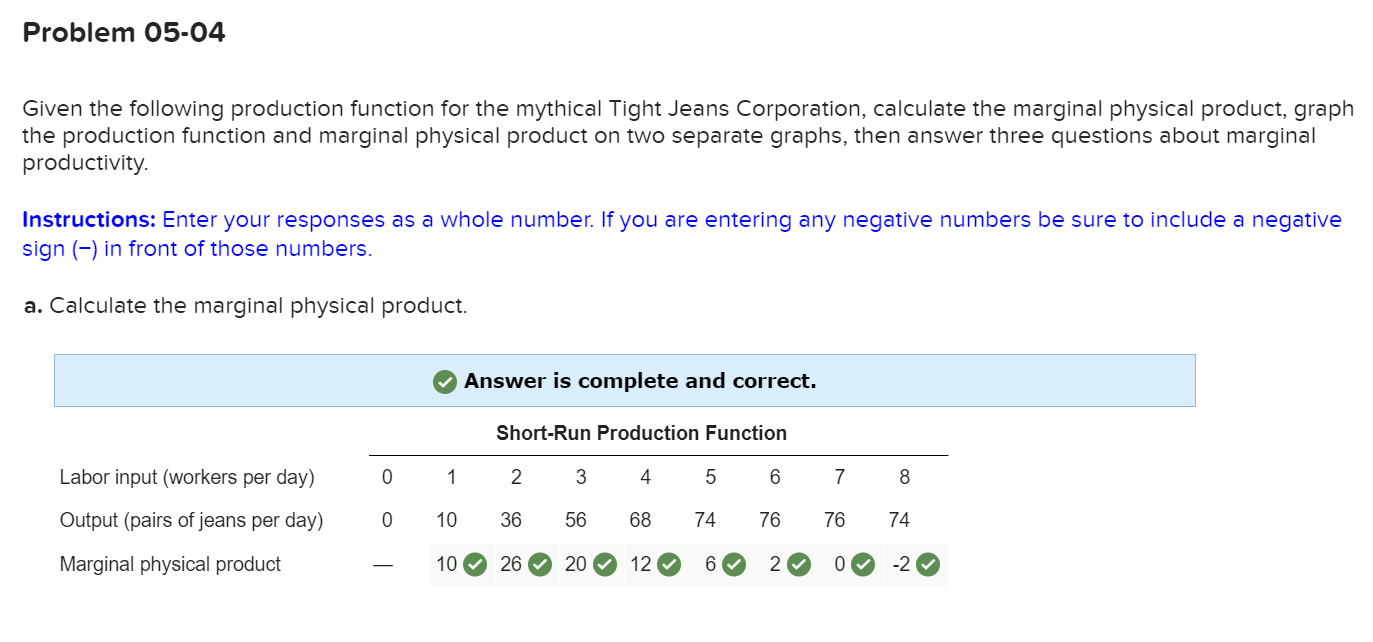Select the answer field containing -2
This screenshot has width=1373, height=642.
click(899, 564)
